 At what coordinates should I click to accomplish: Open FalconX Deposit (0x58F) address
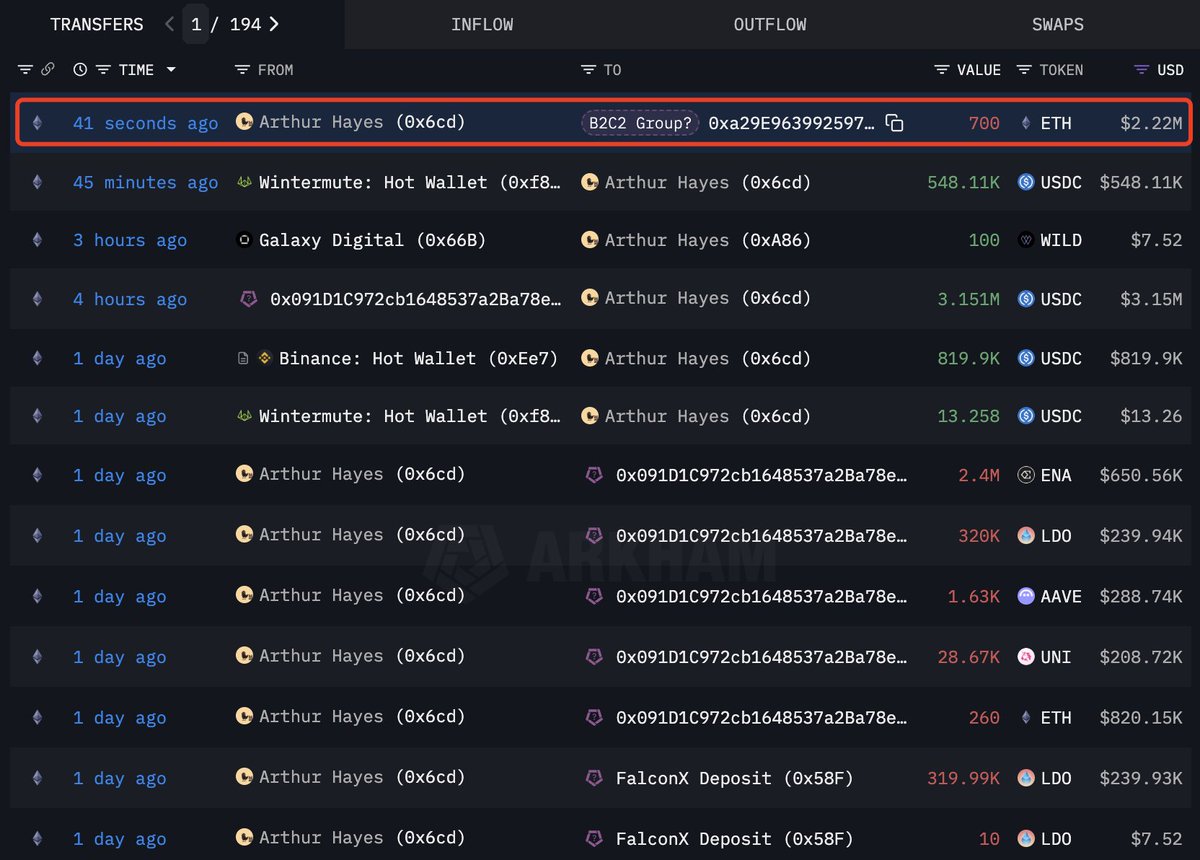pos(734,778)
